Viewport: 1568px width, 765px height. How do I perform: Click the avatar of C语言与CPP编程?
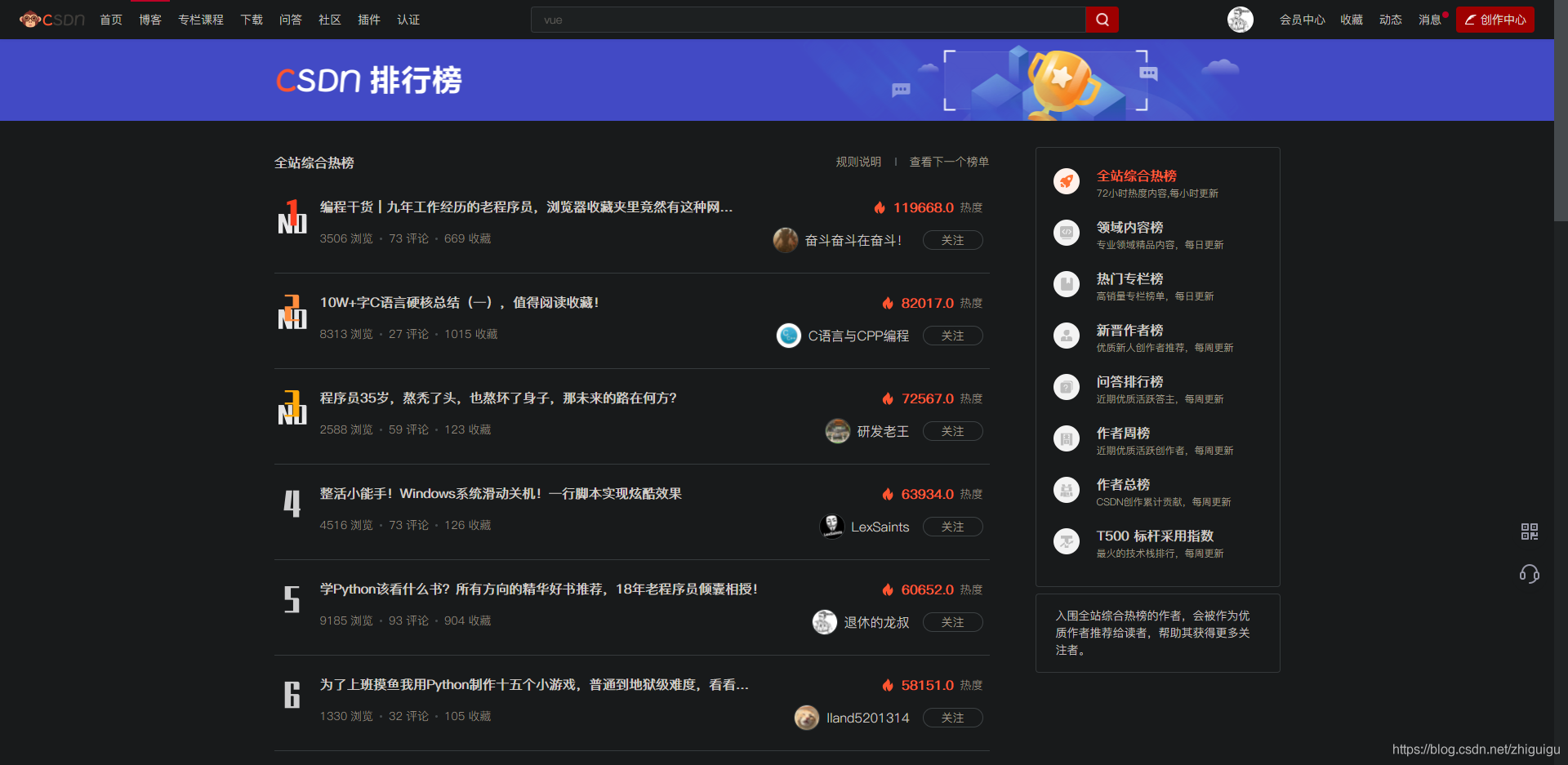pos(789,336)
